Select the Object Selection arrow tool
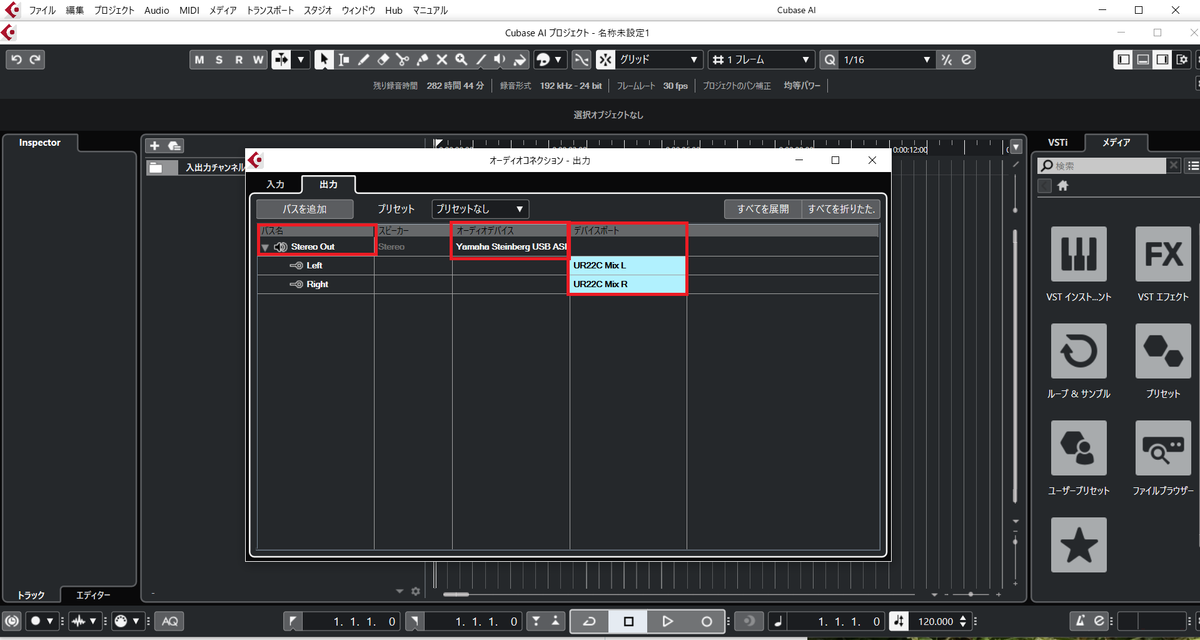Image resolution: width=1200 pixels, height=640 pixels. pyautogui.click(x=325, y=60)
